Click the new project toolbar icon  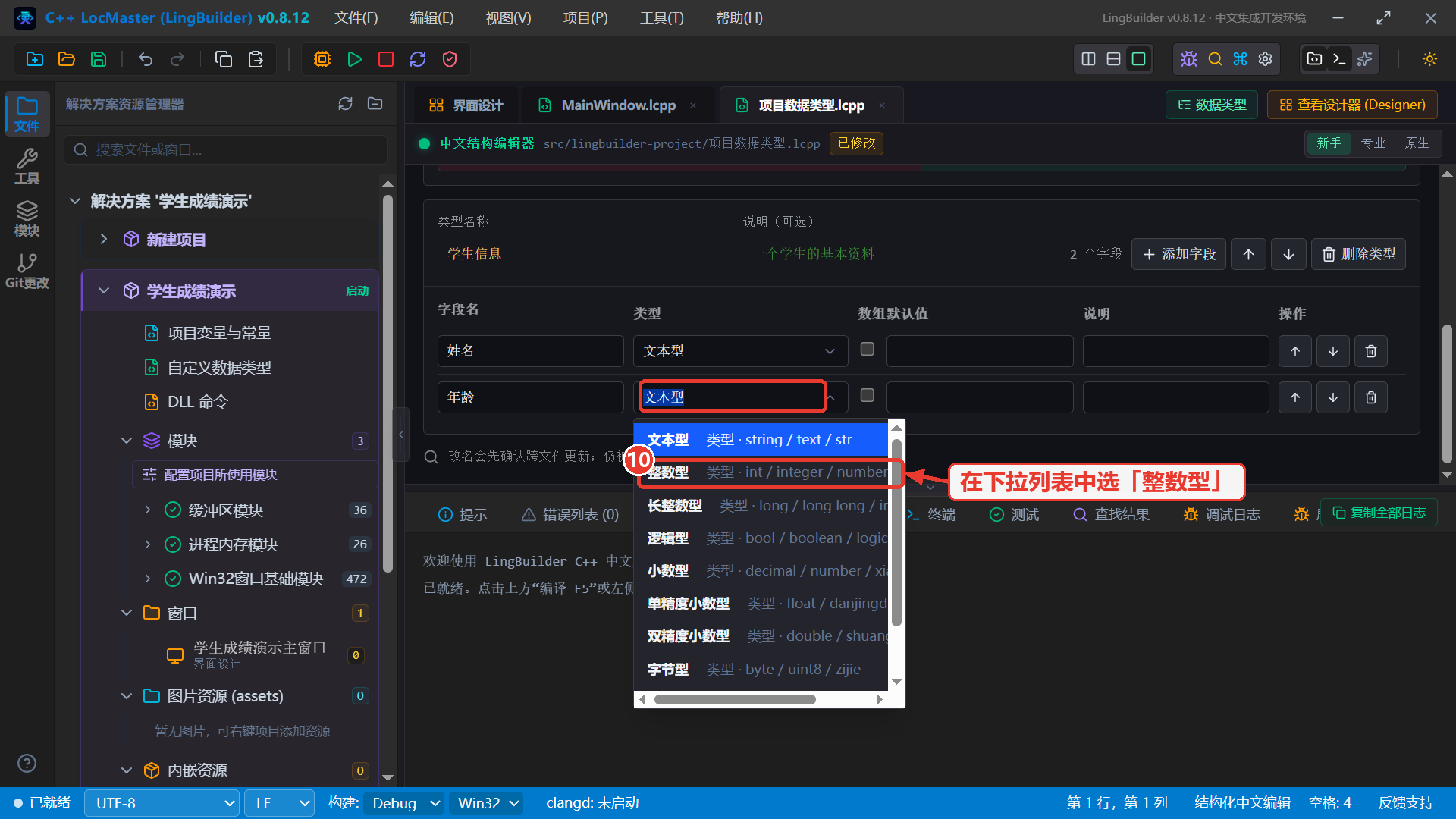click(35, 59)
